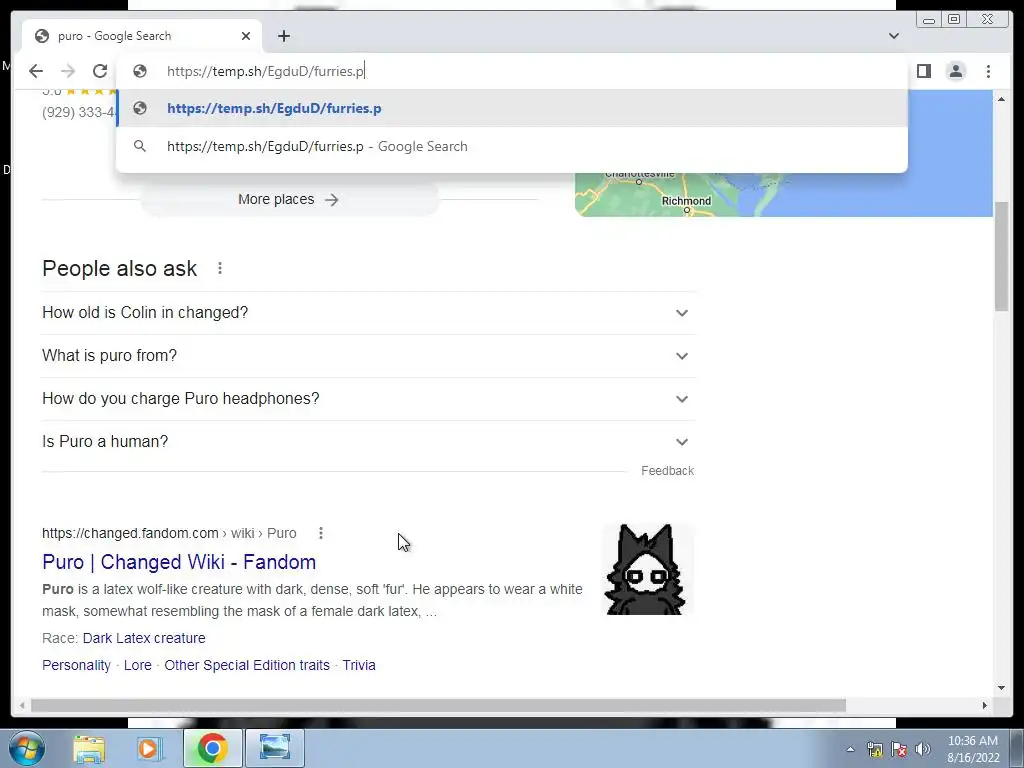Open the tab search chevron
Screen dimensions: 1024x768
pyautogui.click(x=894, y=36)
